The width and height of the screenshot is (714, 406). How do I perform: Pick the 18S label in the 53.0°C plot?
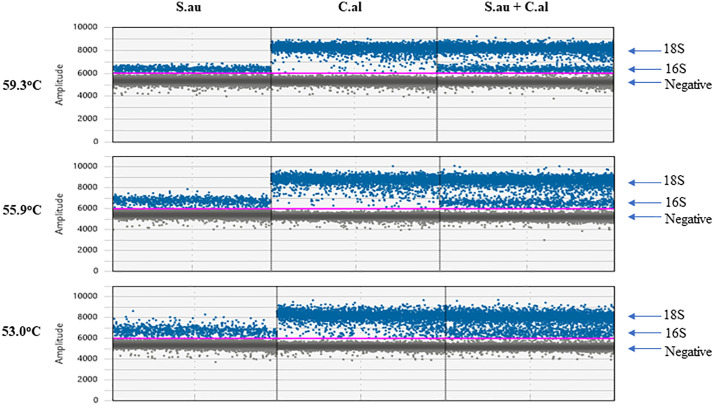(x=674, y=315)
